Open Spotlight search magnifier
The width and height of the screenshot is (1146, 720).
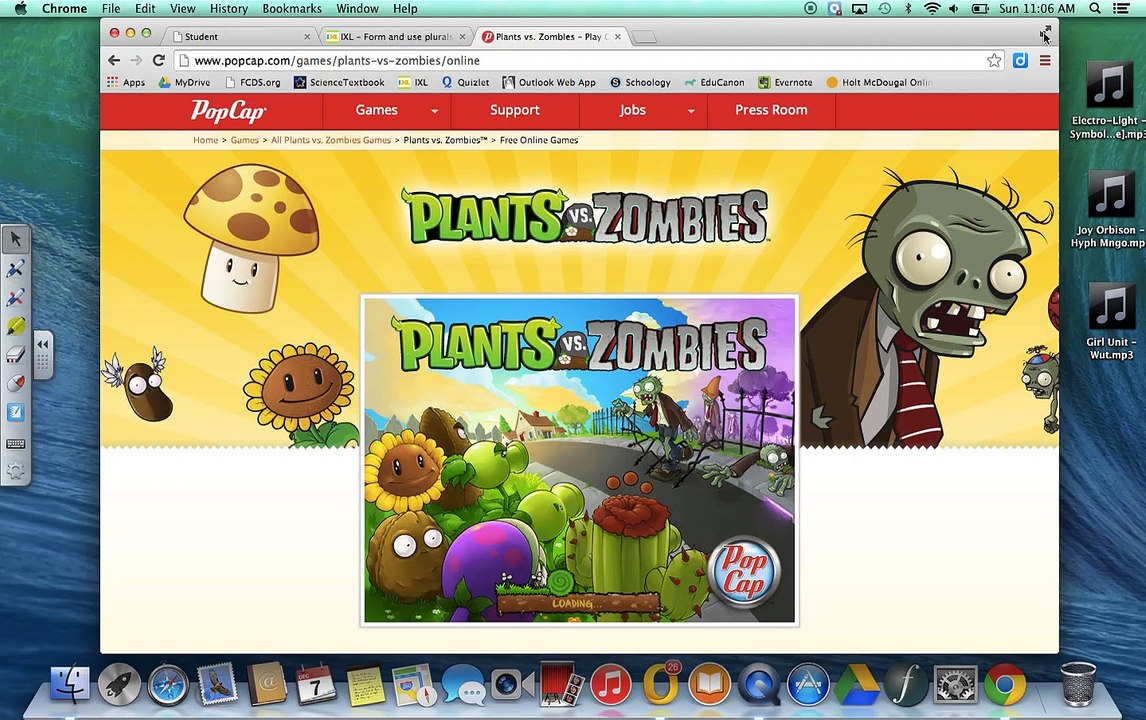click(x=1095, y=9)
